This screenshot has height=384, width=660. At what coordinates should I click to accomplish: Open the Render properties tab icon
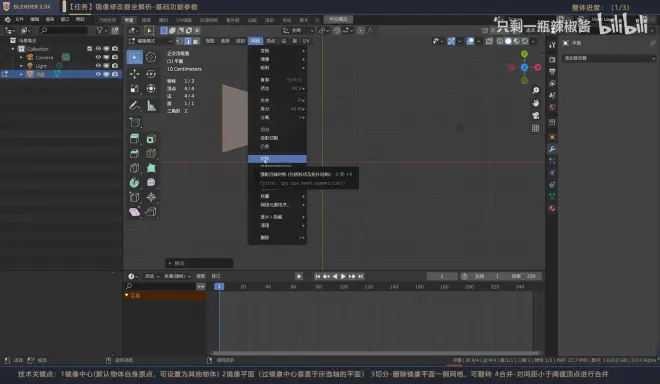[552, 59]
